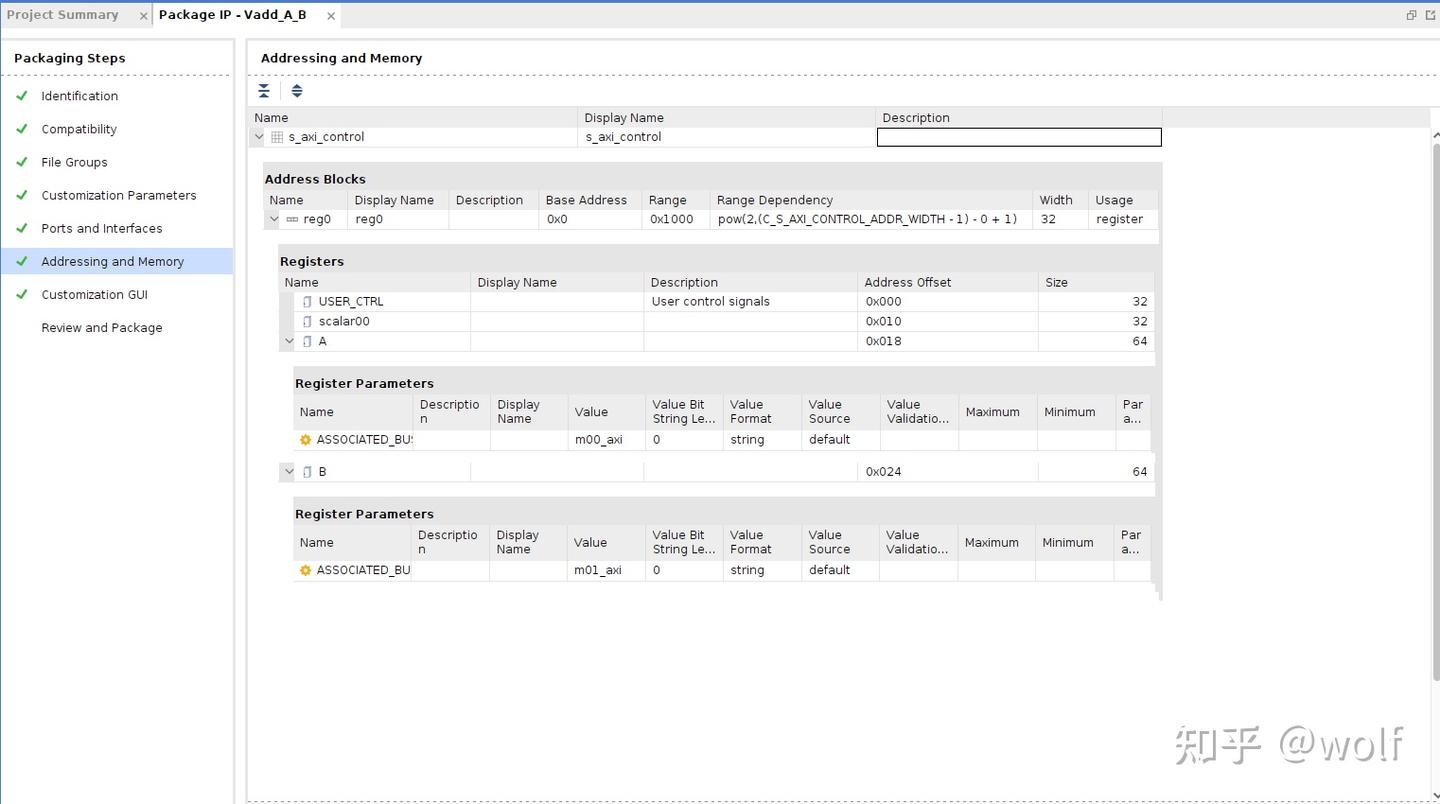Click the scalar00 register icon

308,321
